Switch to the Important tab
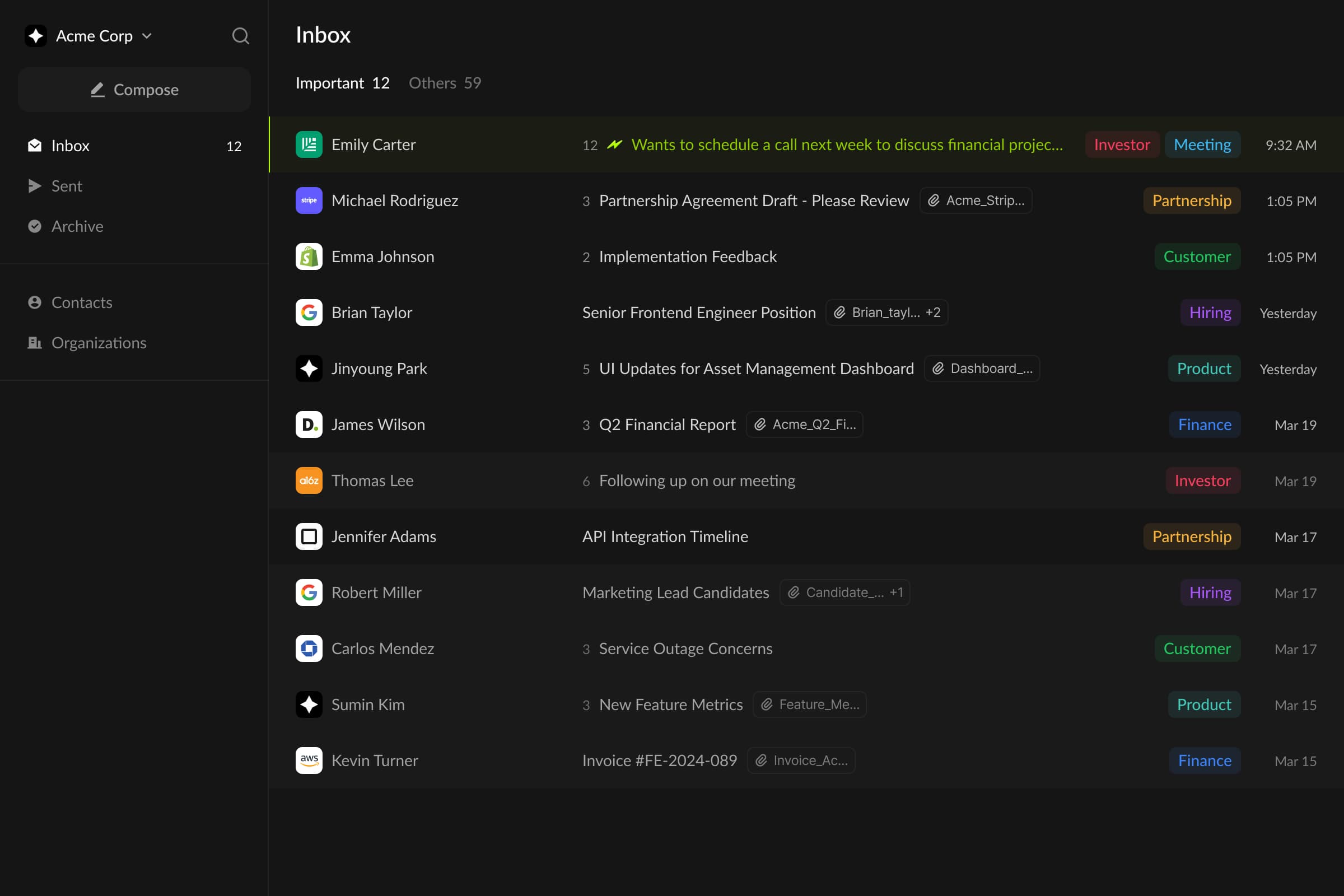 click(x=342, y=83)
